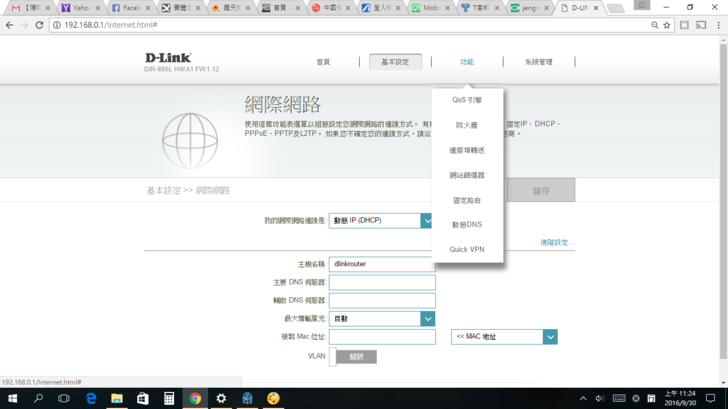
Task: Expand the 動態 IP (DHCP) connection type dropdown
Action: [427, 221]
